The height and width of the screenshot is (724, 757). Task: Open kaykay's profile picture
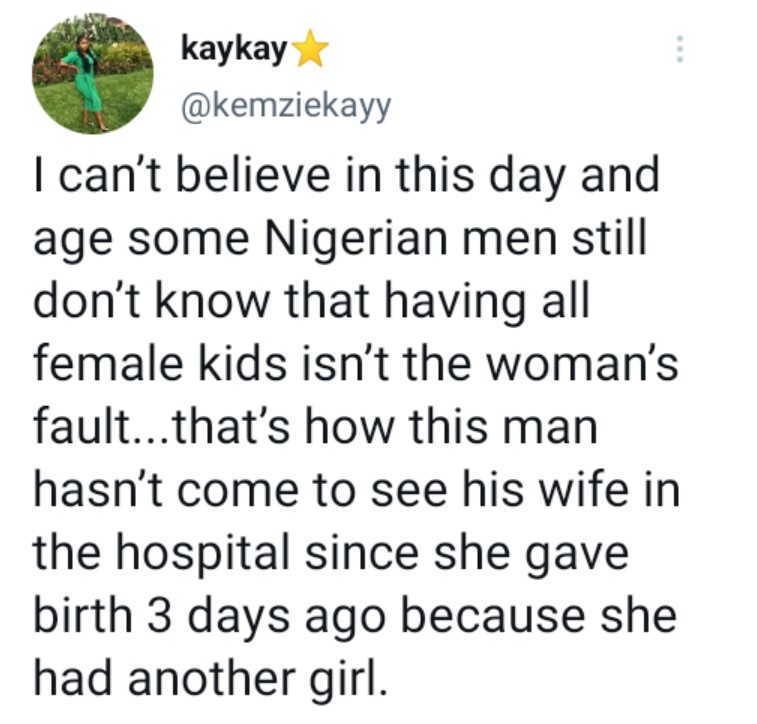(x=93, y=73)
